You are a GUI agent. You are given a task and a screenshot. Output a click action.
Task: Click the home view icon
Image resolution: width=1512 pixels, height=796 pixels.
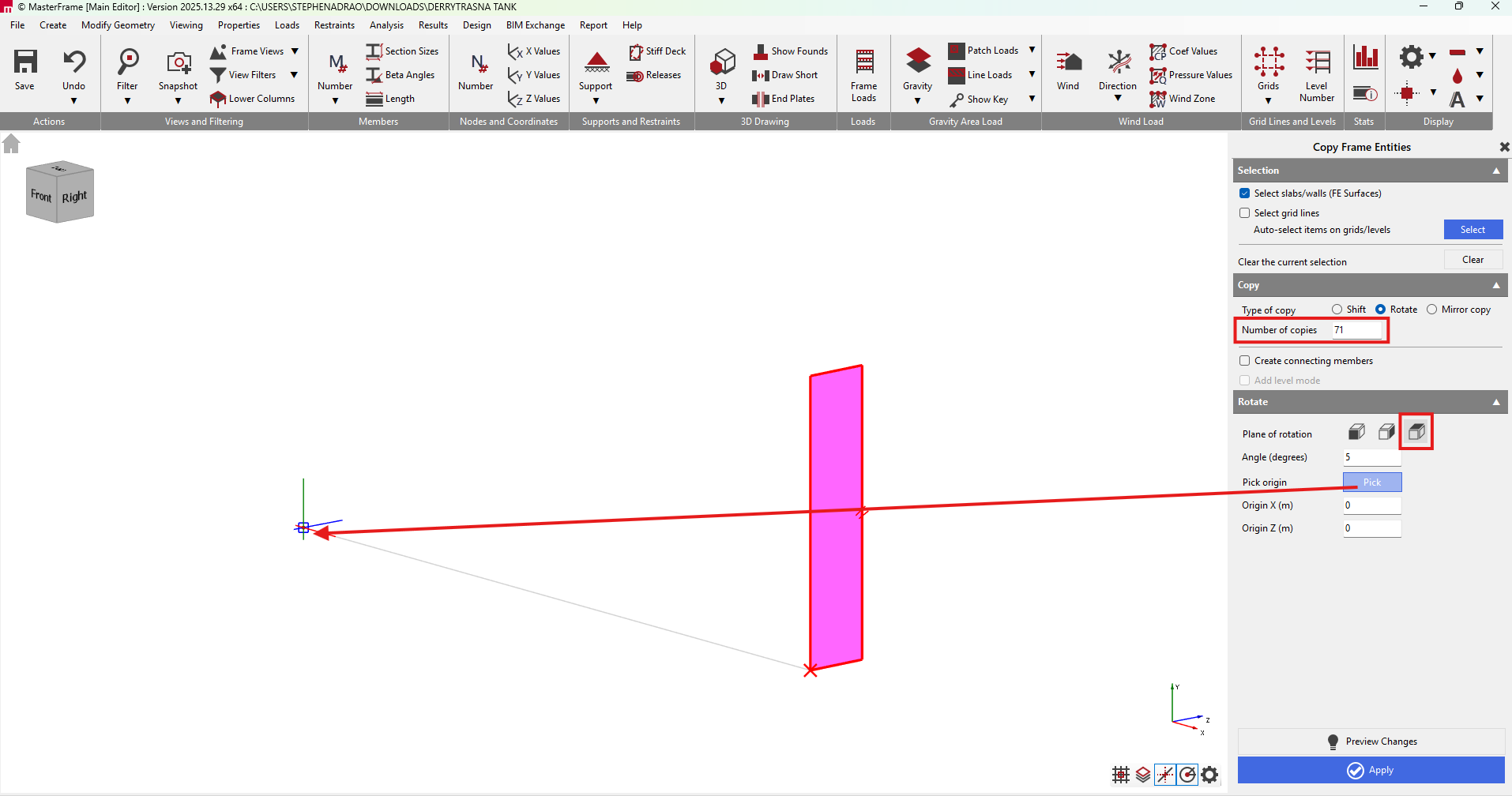11,144
